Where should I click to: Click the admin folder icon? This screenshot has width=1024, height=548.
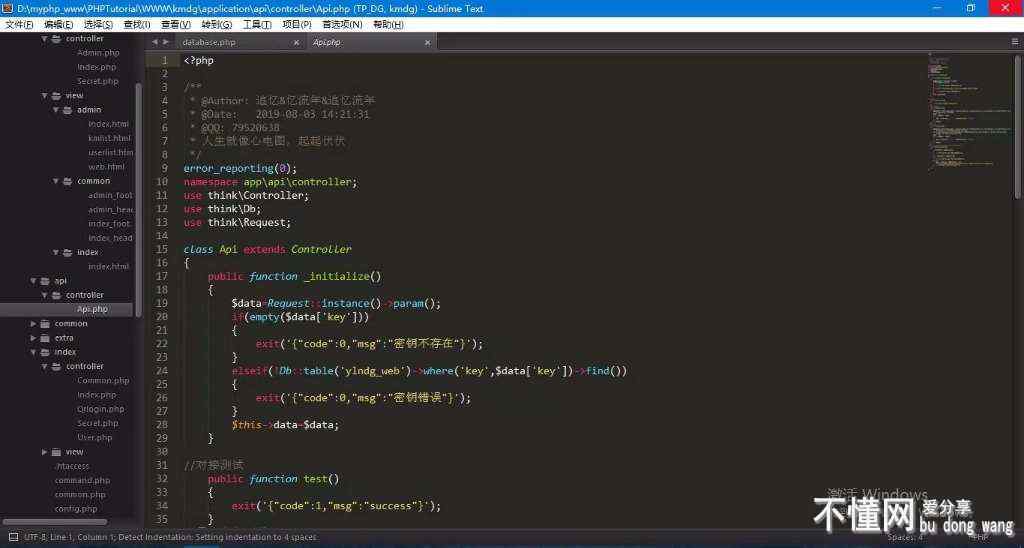pos(67,110)
